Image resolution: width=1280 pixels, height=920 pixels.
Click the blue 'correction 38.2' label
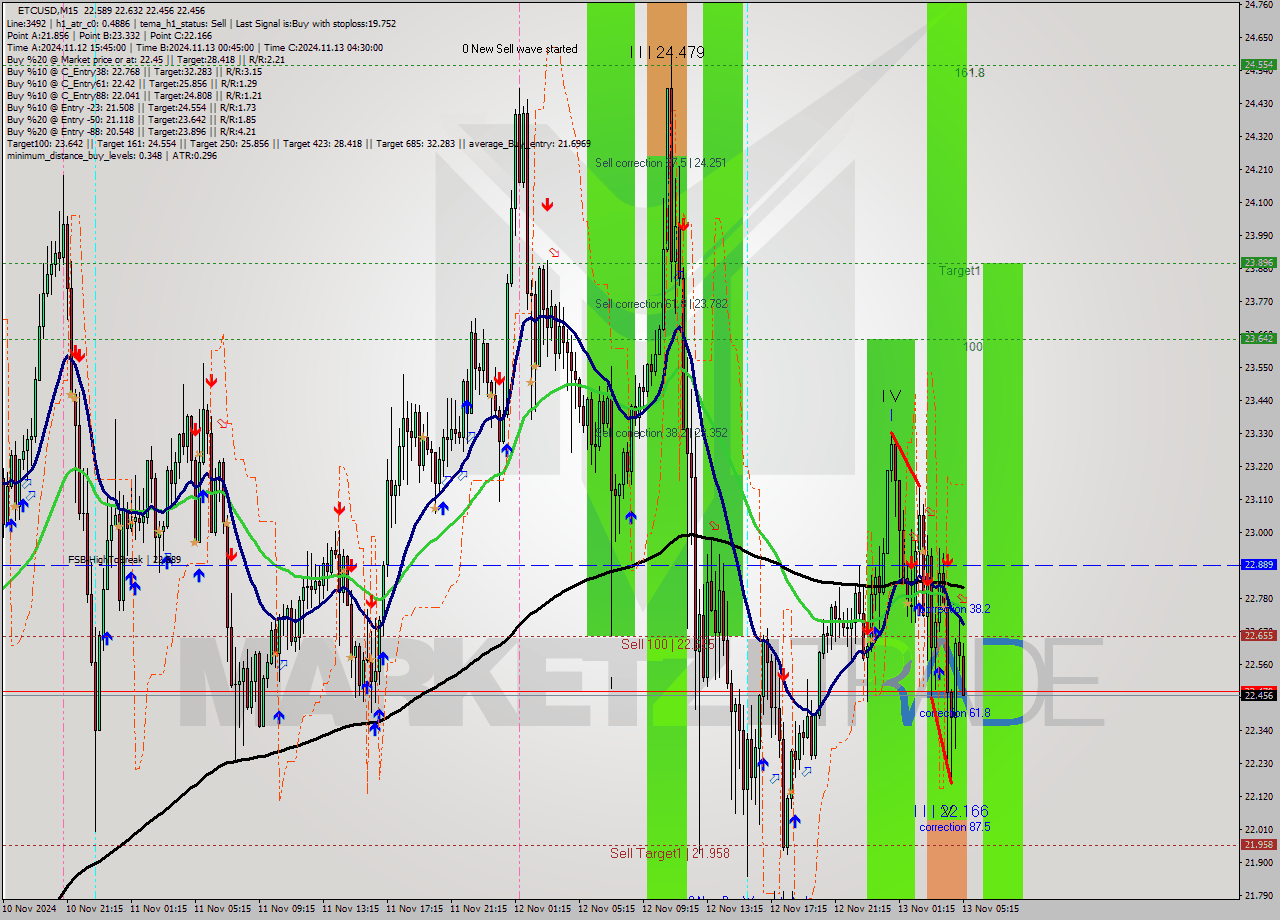click(x=955, y=608)
